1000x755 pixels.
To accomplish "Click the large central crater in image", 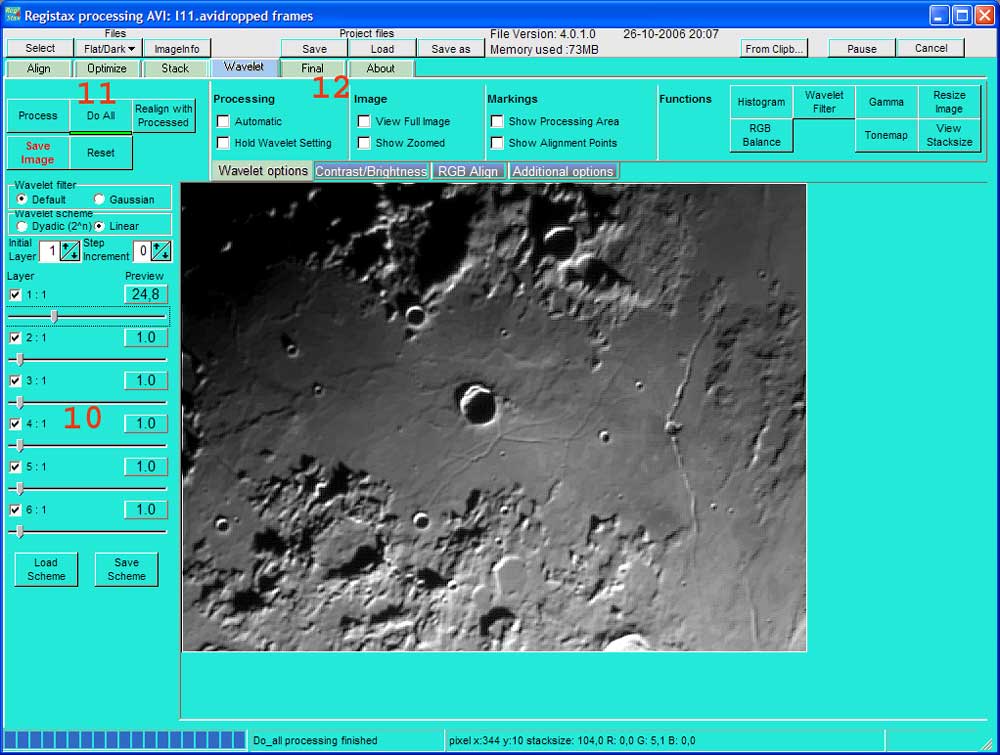I will pos(478,404).
